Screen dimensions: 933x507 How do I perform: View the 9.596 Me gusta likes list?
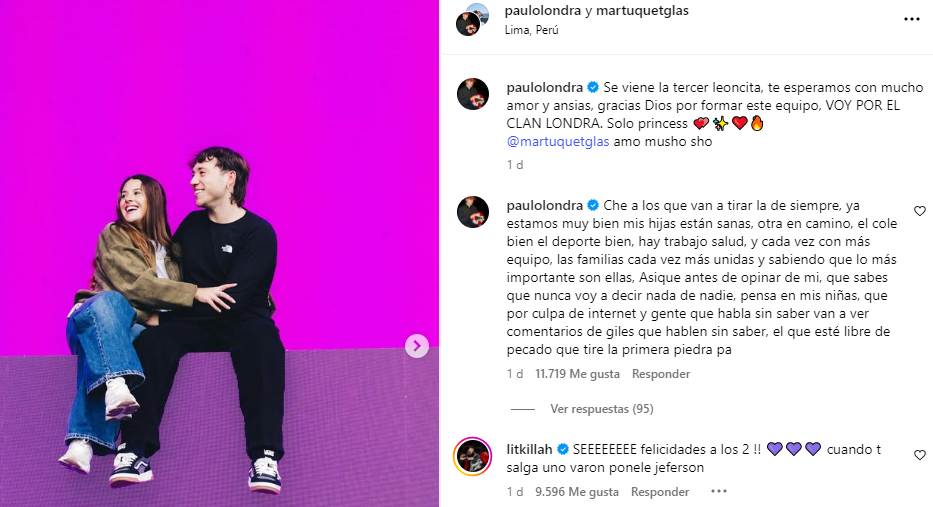pos(577,492)
